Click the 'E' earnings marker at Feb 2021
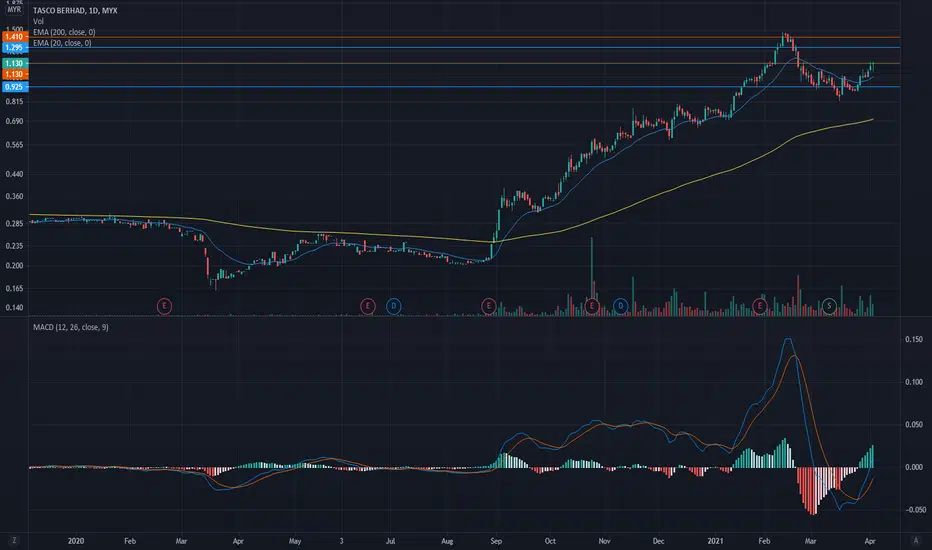The width and height of the screenshot is (932, 550). click(760, 307)
